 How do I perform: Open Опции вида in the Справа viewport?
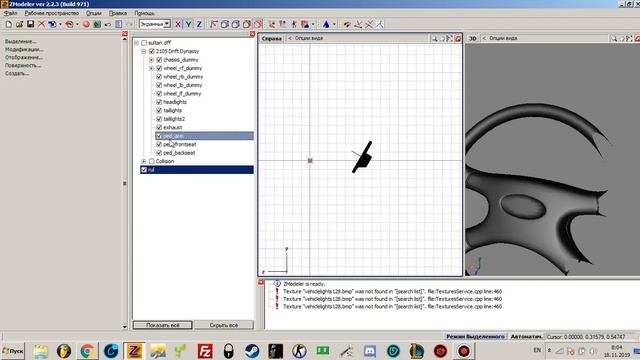pos(309,38)
